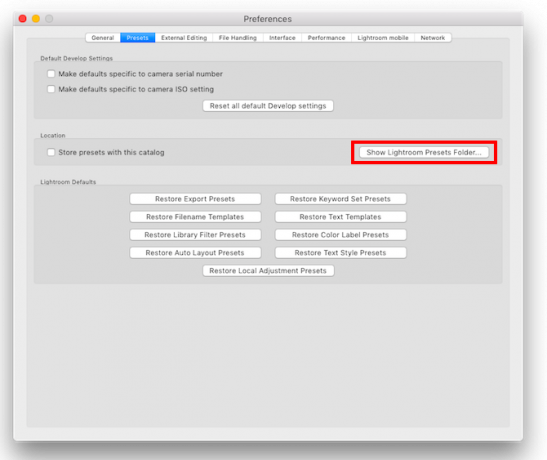The width and height of the screenshot is (547, 460).
Task: Click Restore Text Templates
Action: 340,217
